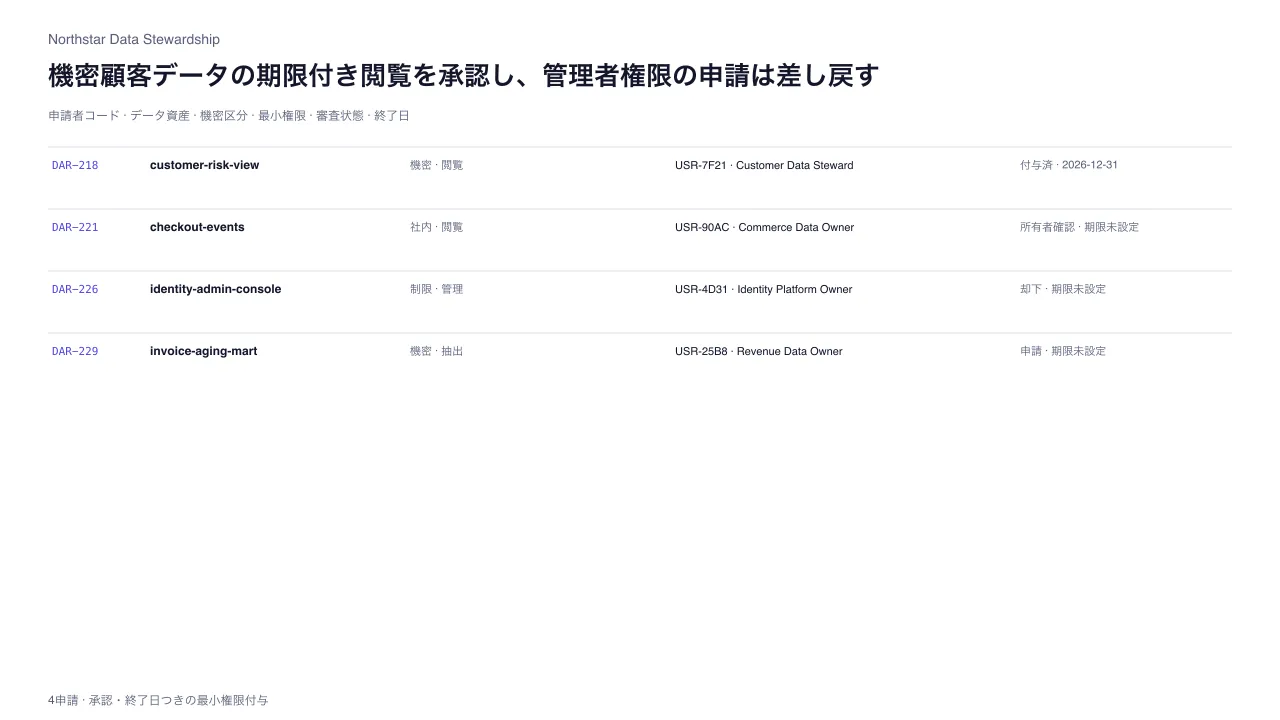Click the 機密 · 閲覧 classification cell
The image size is (1280, 720).
[x=437, y=165]
